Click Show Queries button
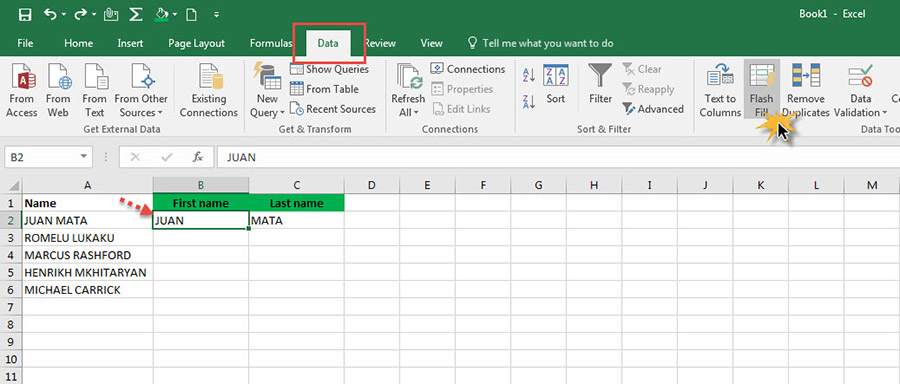 (329, 69)
